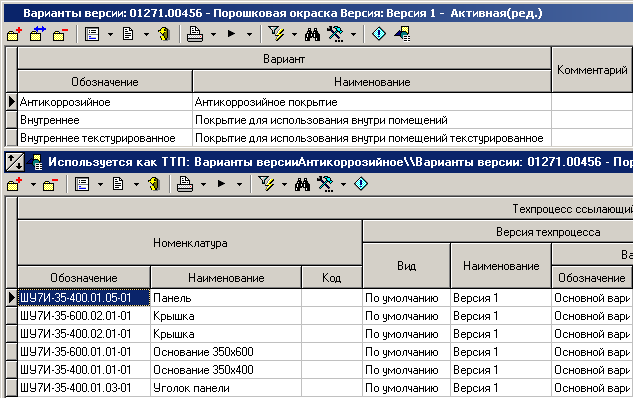Image resolution: width=633 pixels, height=398 pixels.
Task: Select row ШУ7И-35-600.02.01-01 Крышка
Action: [319, 316]
